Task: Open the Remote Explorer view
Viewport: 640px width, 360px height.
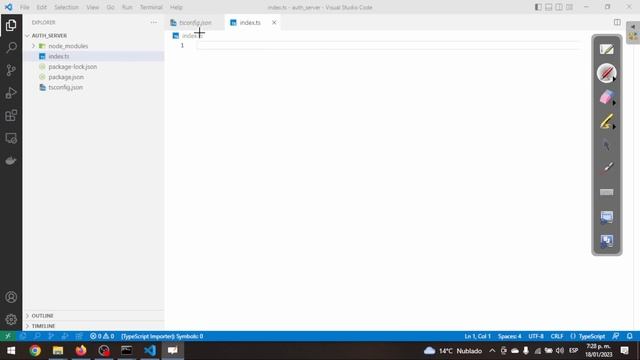Action: [11, 138]
